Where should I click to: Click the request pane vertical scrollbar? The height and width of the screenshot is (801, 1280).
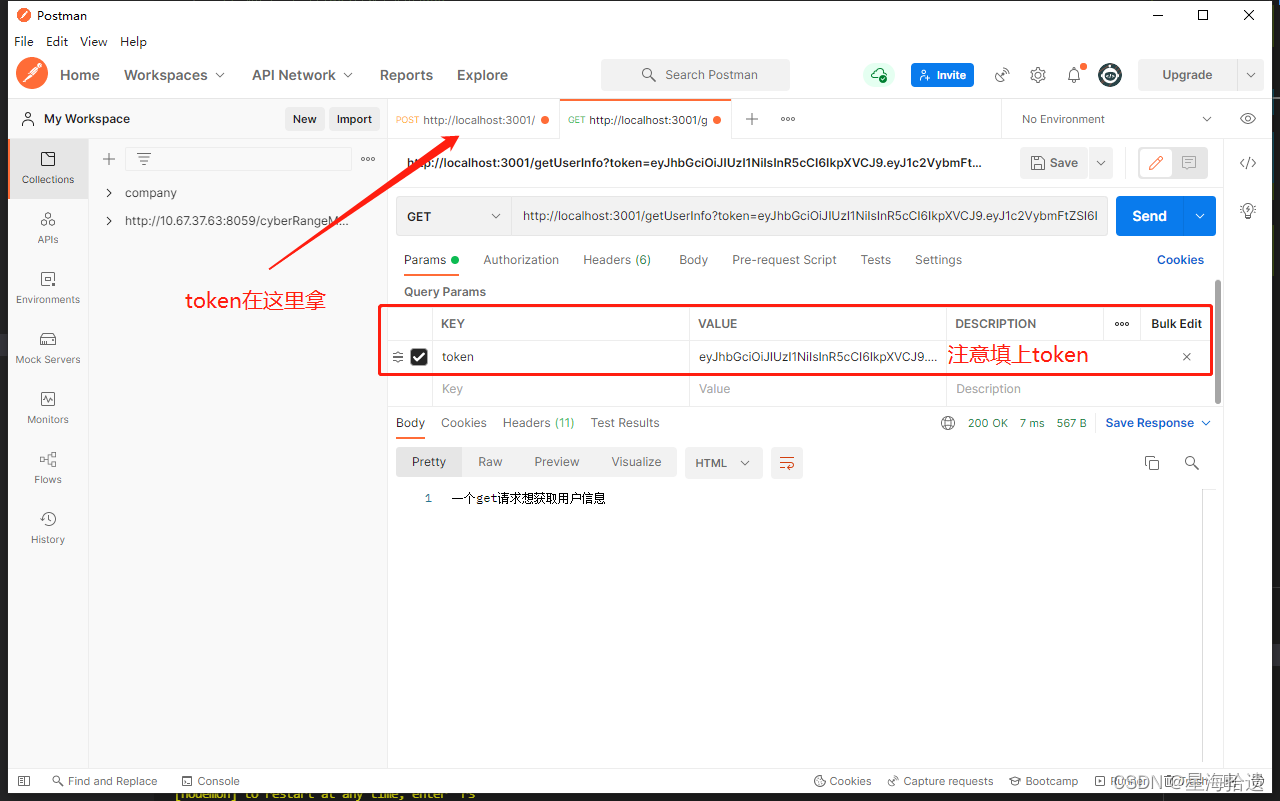tap(1218, 340)
